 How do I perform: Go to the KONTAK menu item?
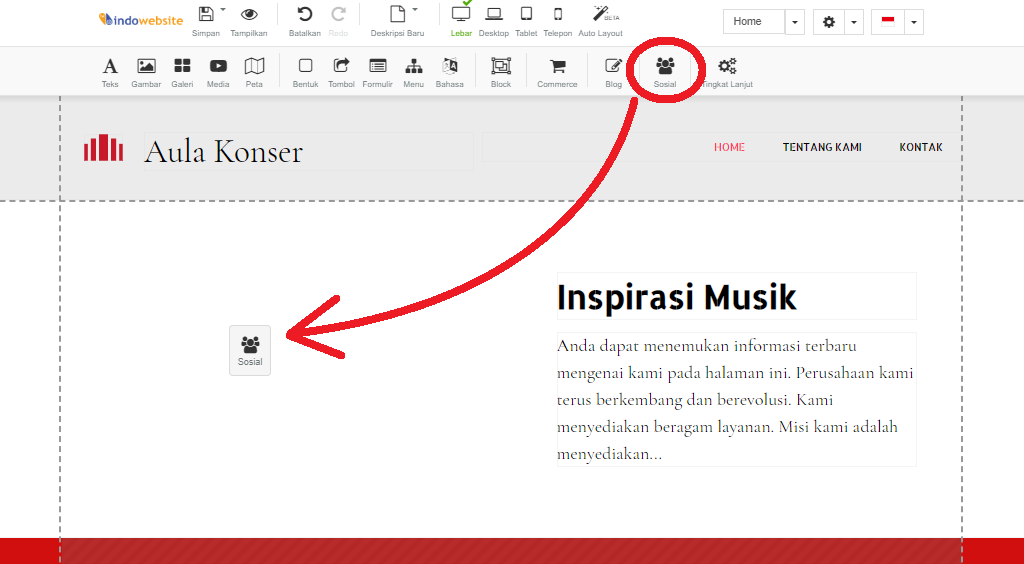point(920,148)
